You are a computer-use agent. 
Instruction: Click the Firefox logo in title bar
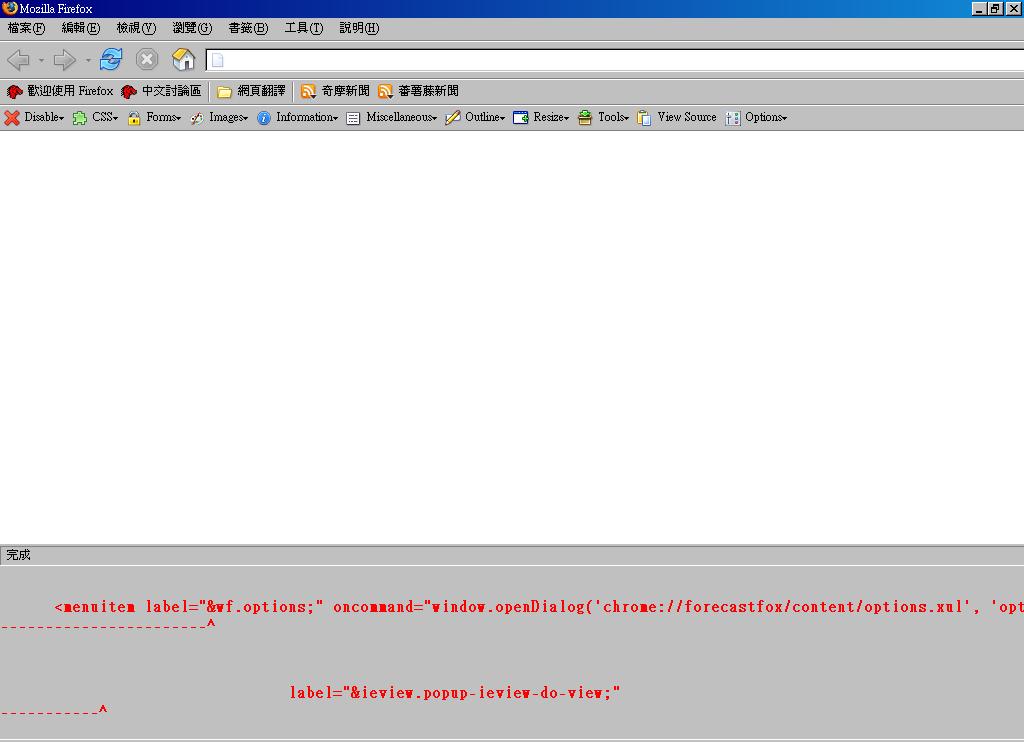pos(9,8)
